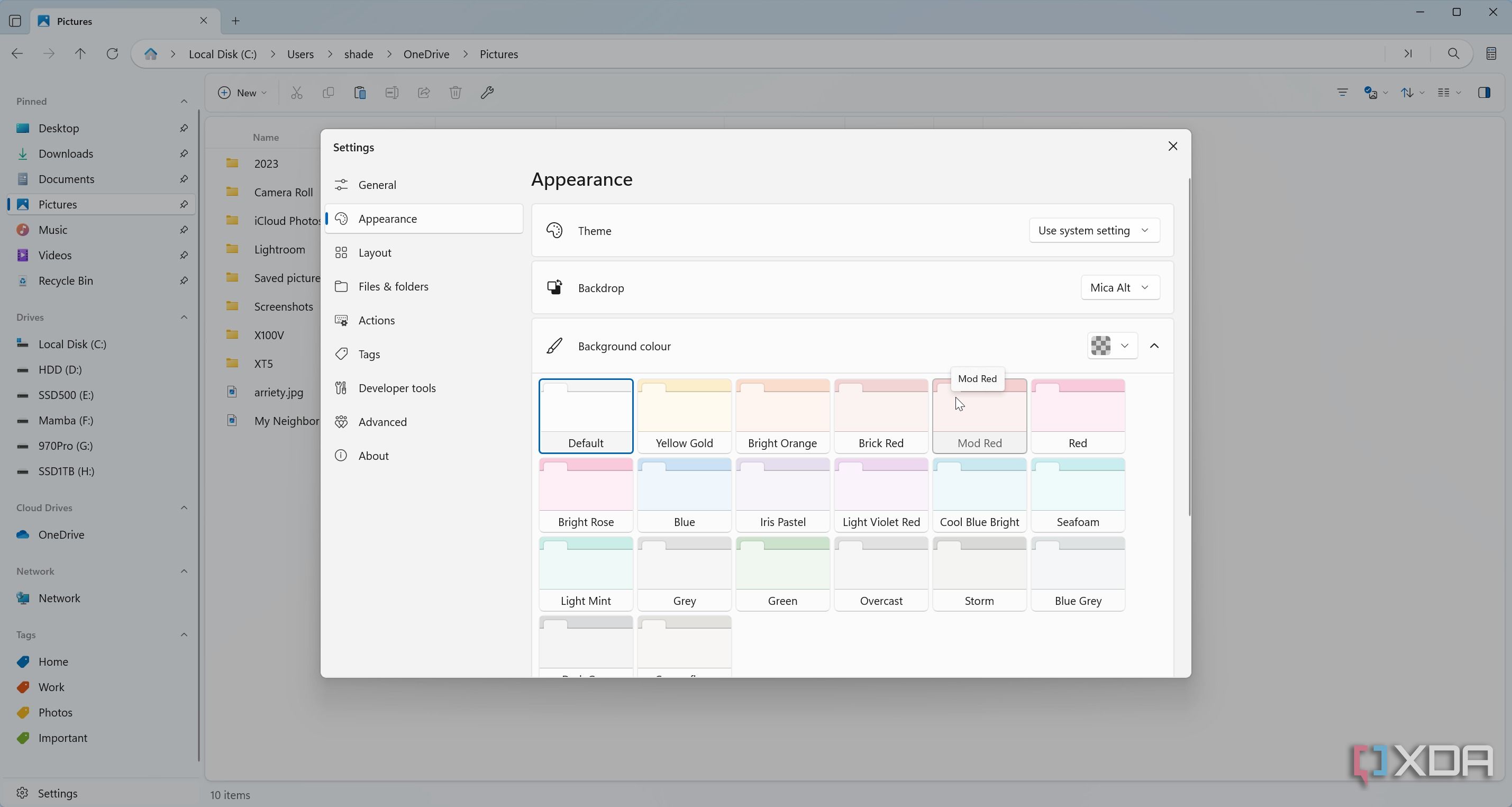Open the Theme dropdown
Screen dimensions: 1512x807
(x=1094, y=231)
